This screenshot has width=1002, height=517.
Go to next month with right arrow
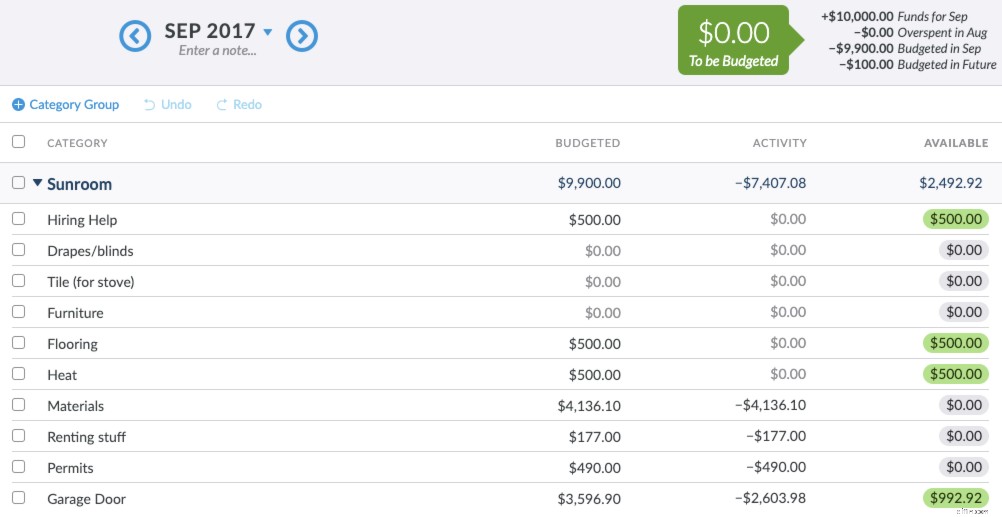tap(302, 37)
